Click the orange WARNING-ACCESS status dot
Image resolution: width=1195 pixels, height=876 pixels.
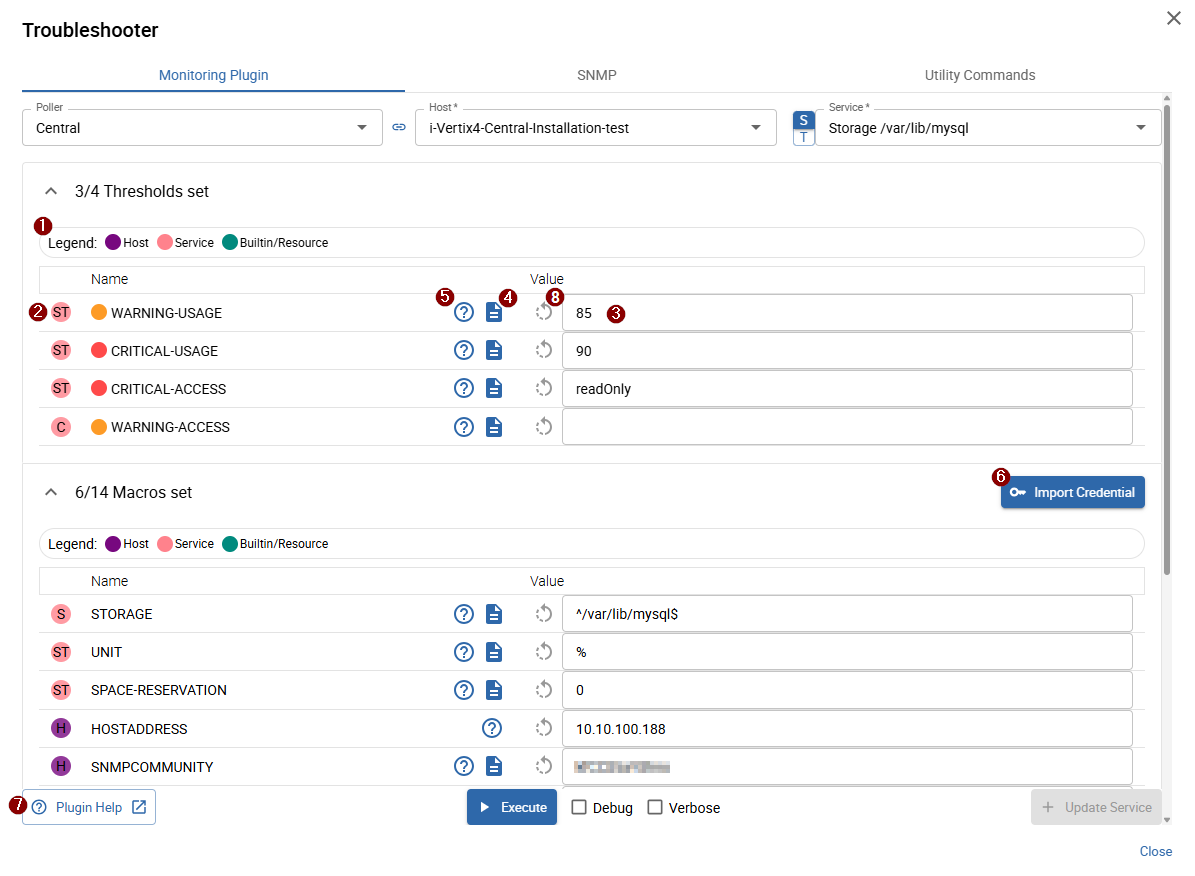tap(99, 428)
